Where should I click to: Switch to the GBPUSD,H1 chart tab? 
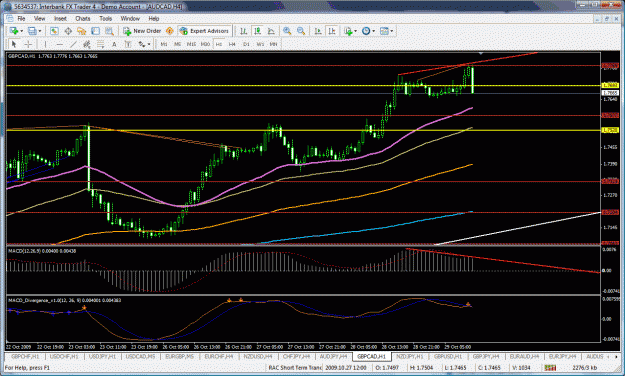click(x=448, y=356)
